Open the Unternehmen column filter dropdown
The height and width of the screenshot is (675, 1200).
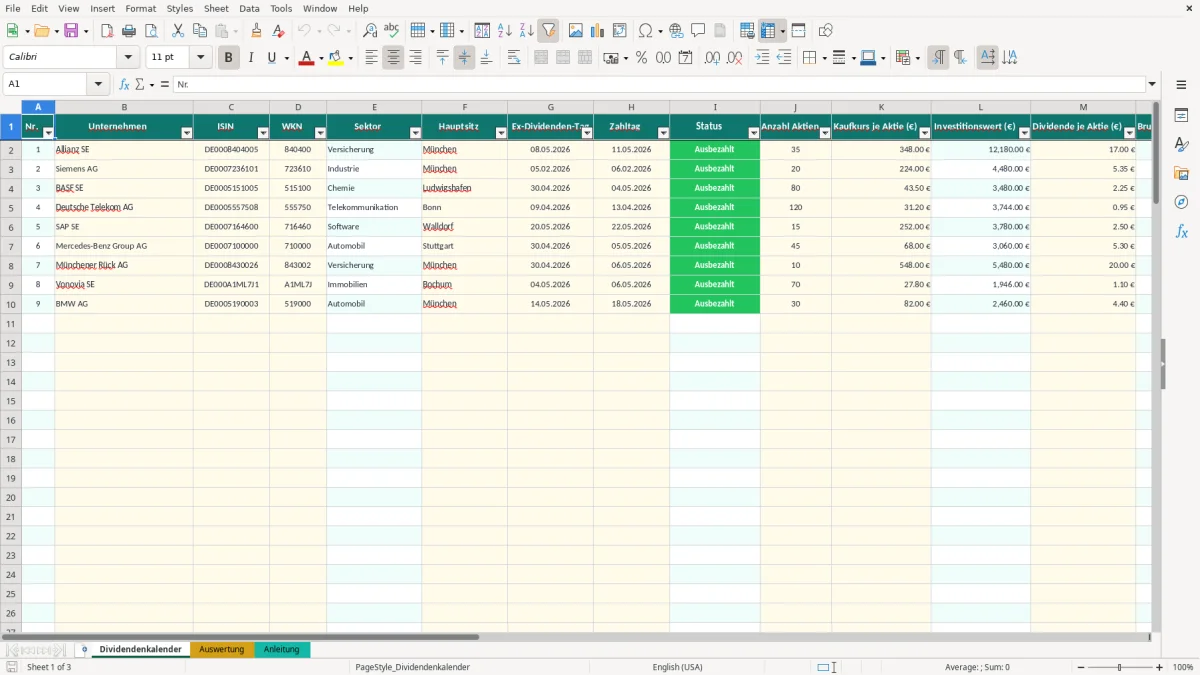[186, 132]
